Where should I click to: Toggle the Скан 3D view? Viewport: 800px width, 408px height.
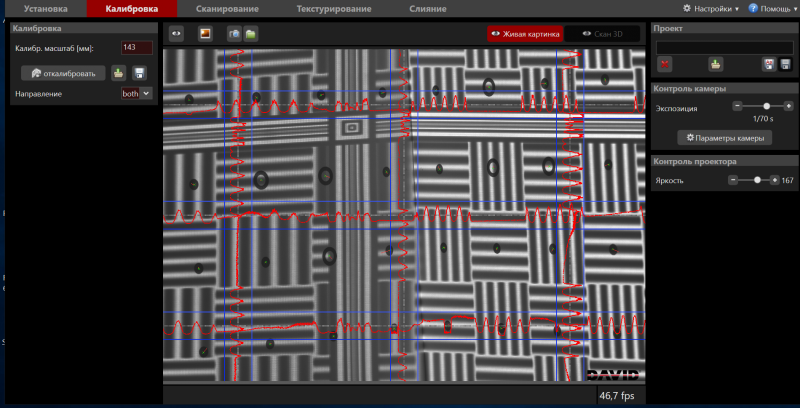coord(602,33)
